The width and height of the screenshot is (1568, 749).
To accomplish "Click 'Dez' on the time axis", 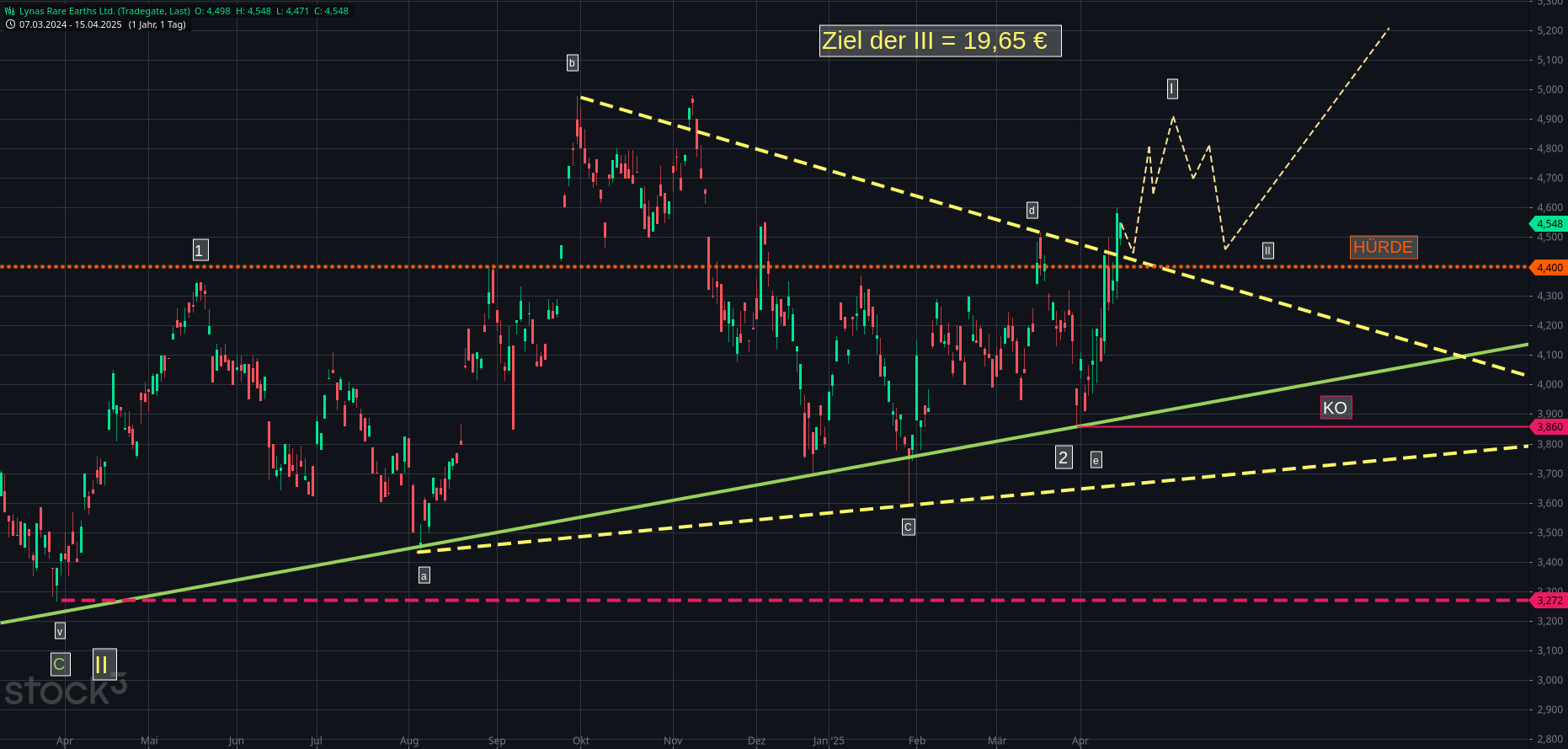I will pos(756,741).
